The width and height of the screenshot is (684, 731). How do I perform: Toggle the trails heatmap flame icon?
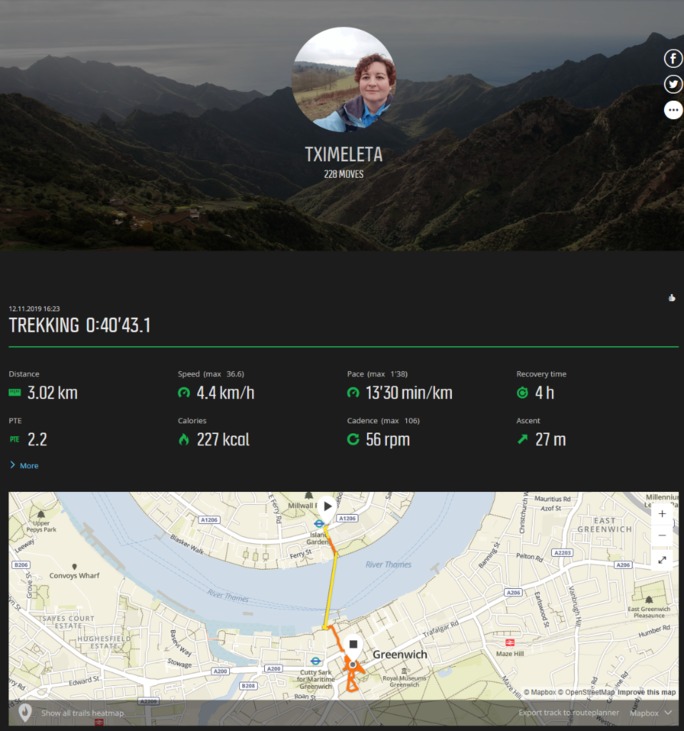[25, 712]
